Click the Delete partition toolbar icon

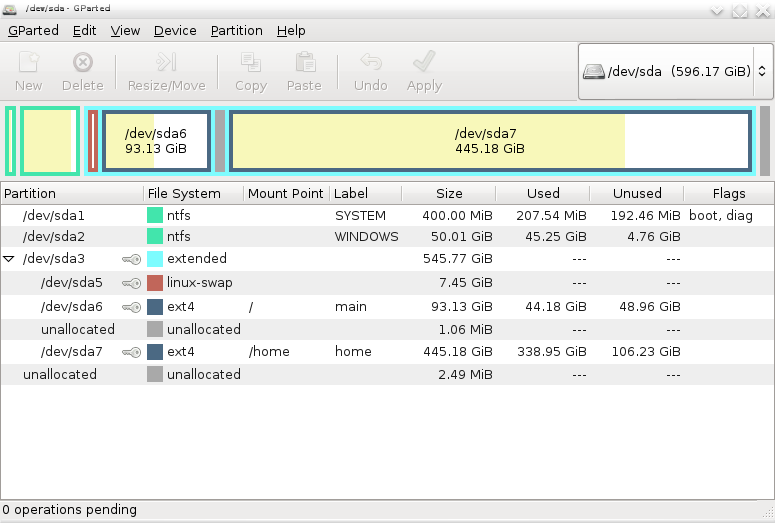tap(83, 63)
